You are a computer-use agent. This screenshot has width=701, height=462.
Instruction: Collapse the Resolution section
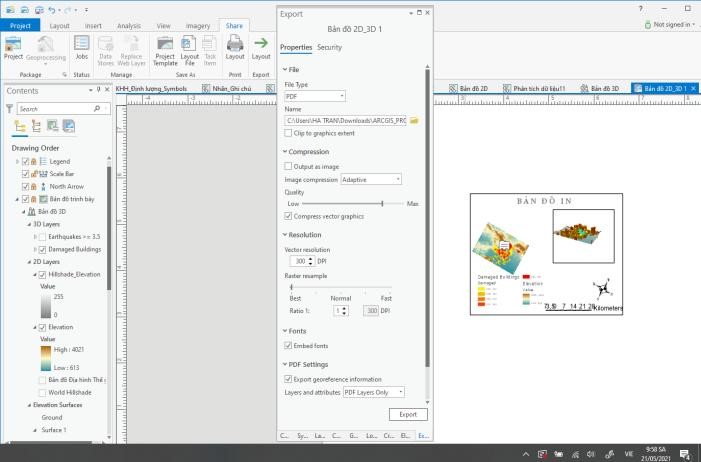tap(285, 234)
